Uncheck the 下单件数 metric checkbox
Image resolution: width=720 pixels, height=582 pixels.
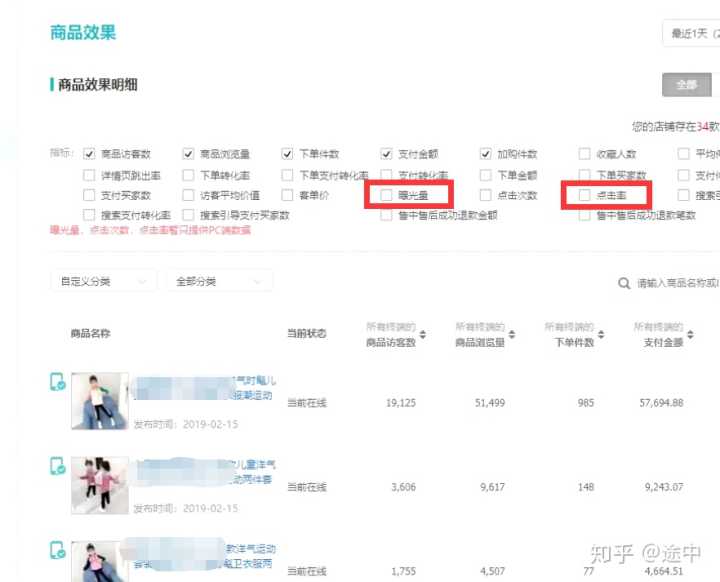click(x=287, y=154)
